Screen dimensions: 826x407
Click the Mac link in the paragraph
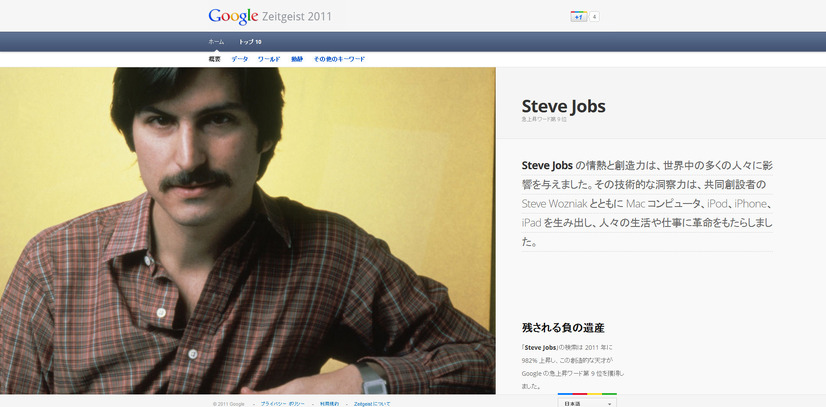[635, 204]
